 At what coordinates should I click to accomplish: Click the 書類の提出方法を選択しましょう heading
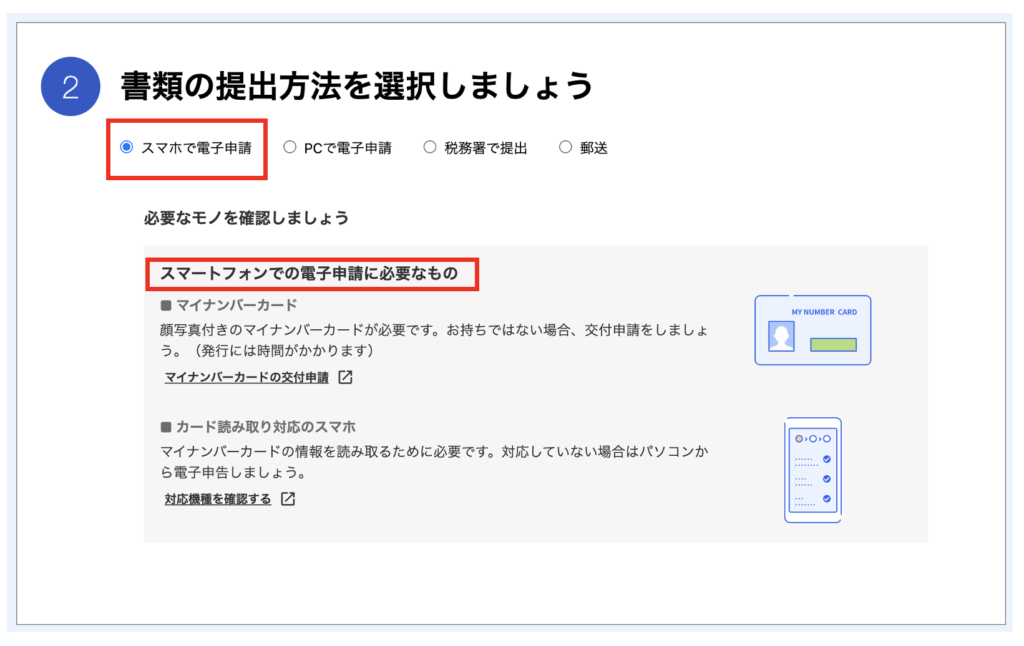point(357,87)
